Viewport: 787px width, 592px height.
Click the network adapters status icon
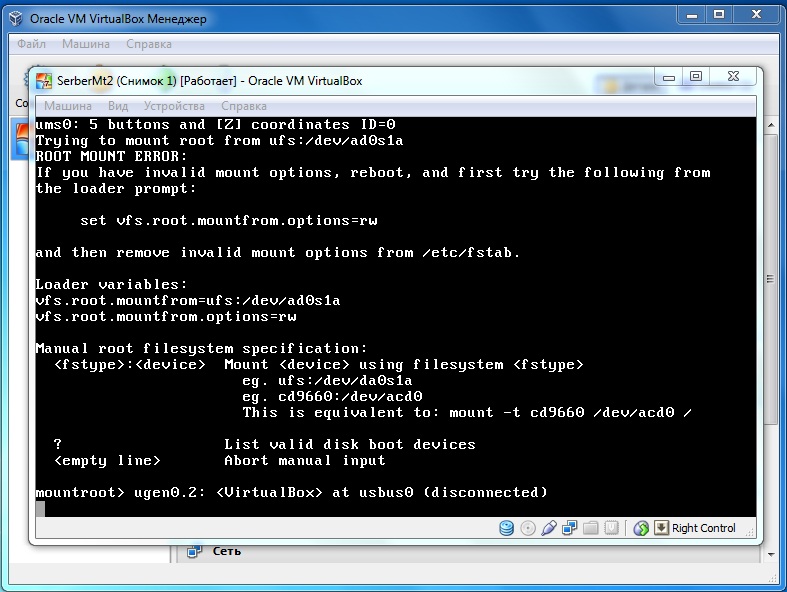[569, 528]
